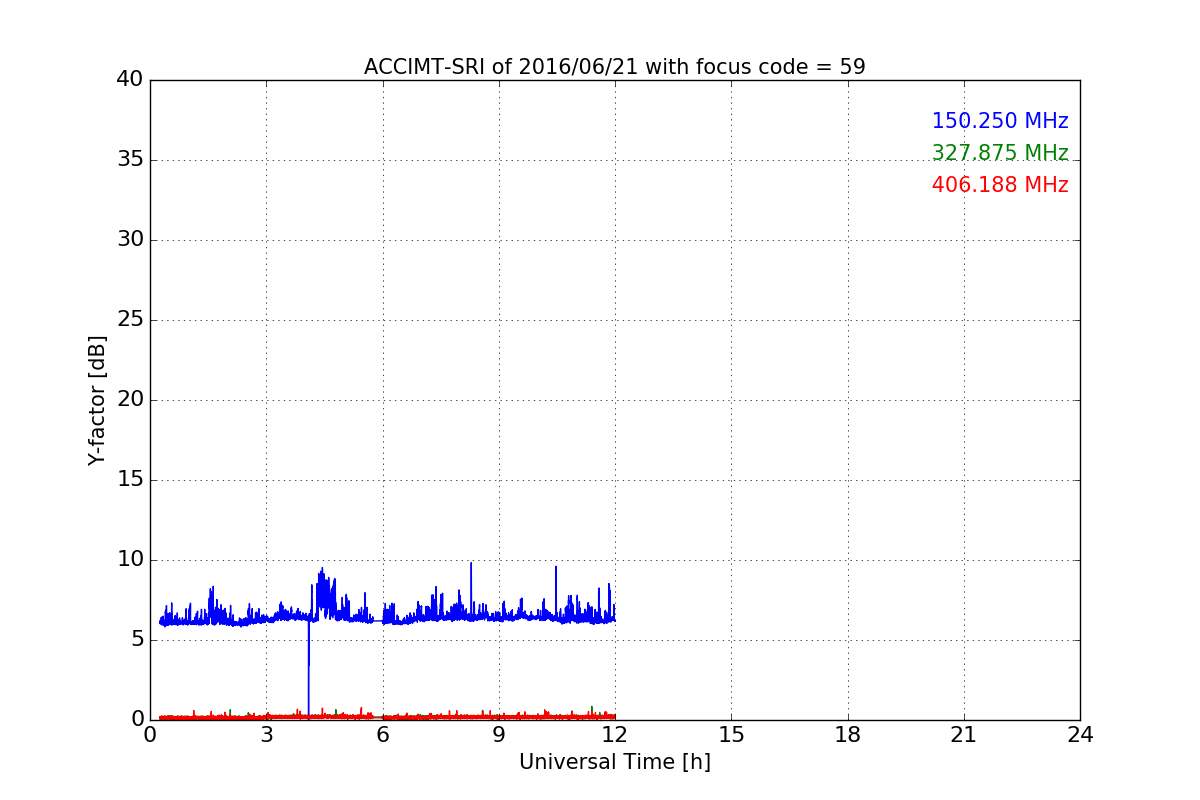Image resolution: width=1200 pixels, height=800 pixels.
Task: Click x-axis tick label 12
Action: tap(615, 736)
